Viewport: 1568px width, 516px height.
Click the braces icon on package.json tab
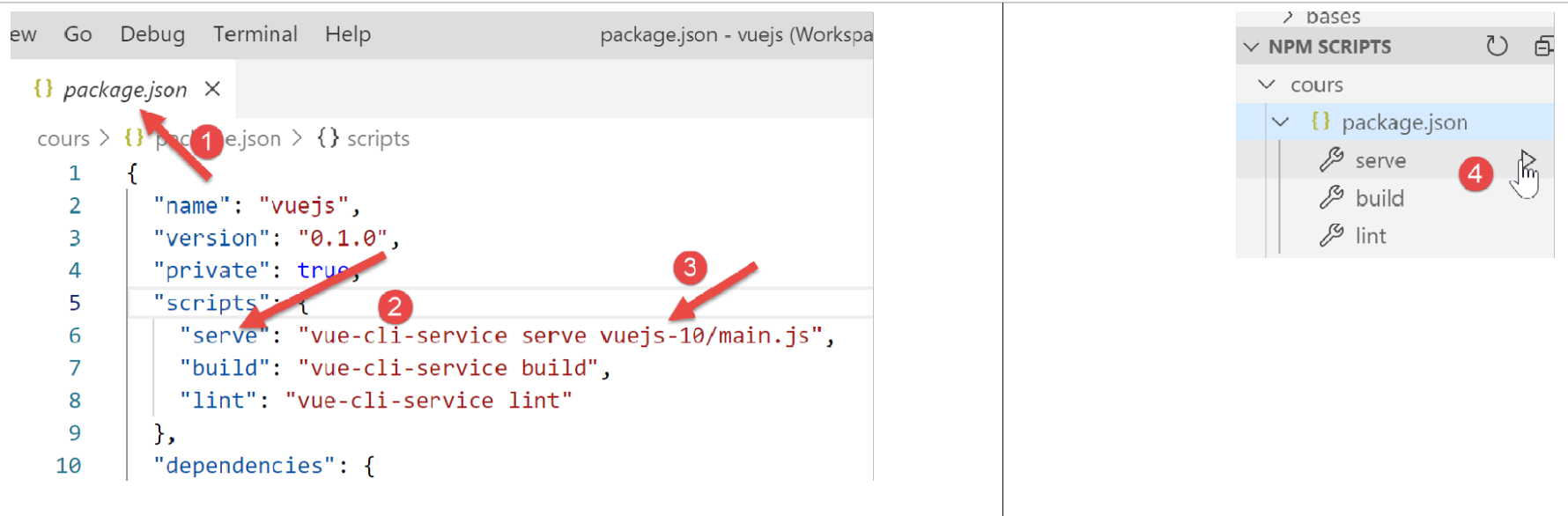tap(43, 89)
